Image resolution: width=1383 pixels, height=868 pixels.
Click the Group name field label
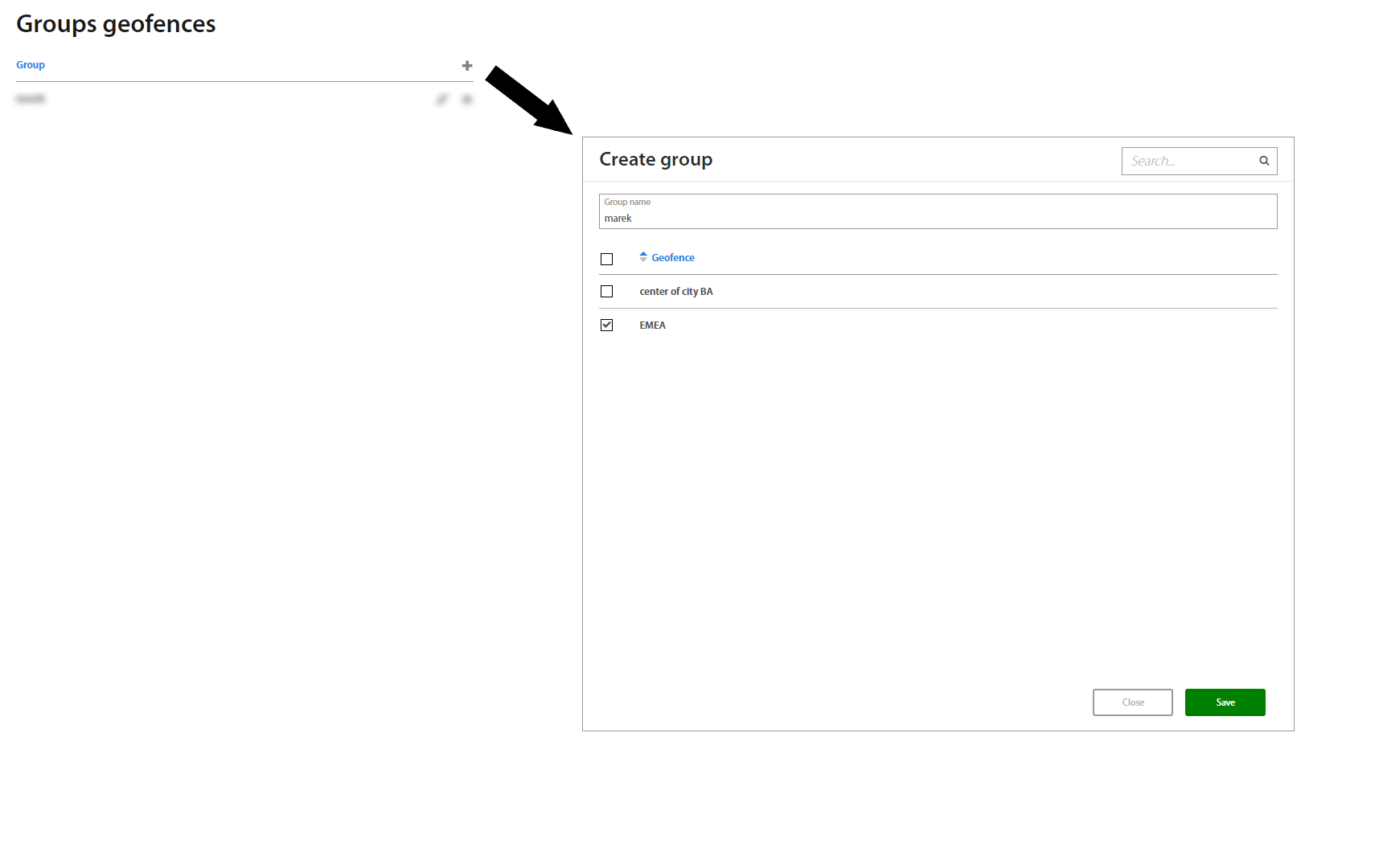click(x=627, y=203)
